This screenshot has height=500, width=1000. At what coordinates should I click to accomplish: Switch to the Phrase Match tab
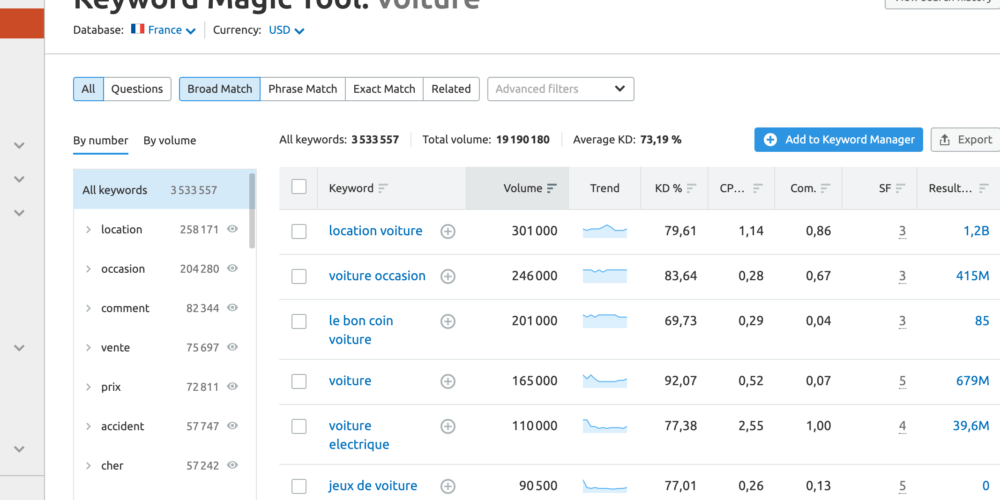(302, 89)
